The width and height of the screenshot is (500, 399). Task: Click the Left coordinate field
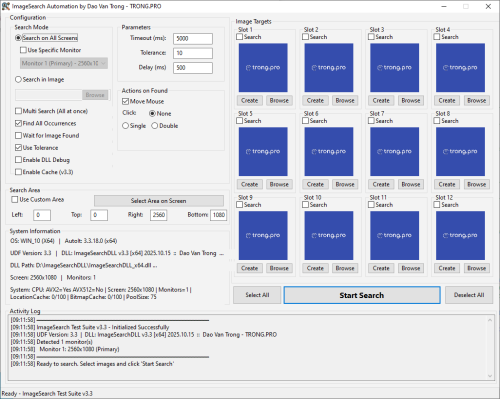pyautogui.click(x=42, y=215)
